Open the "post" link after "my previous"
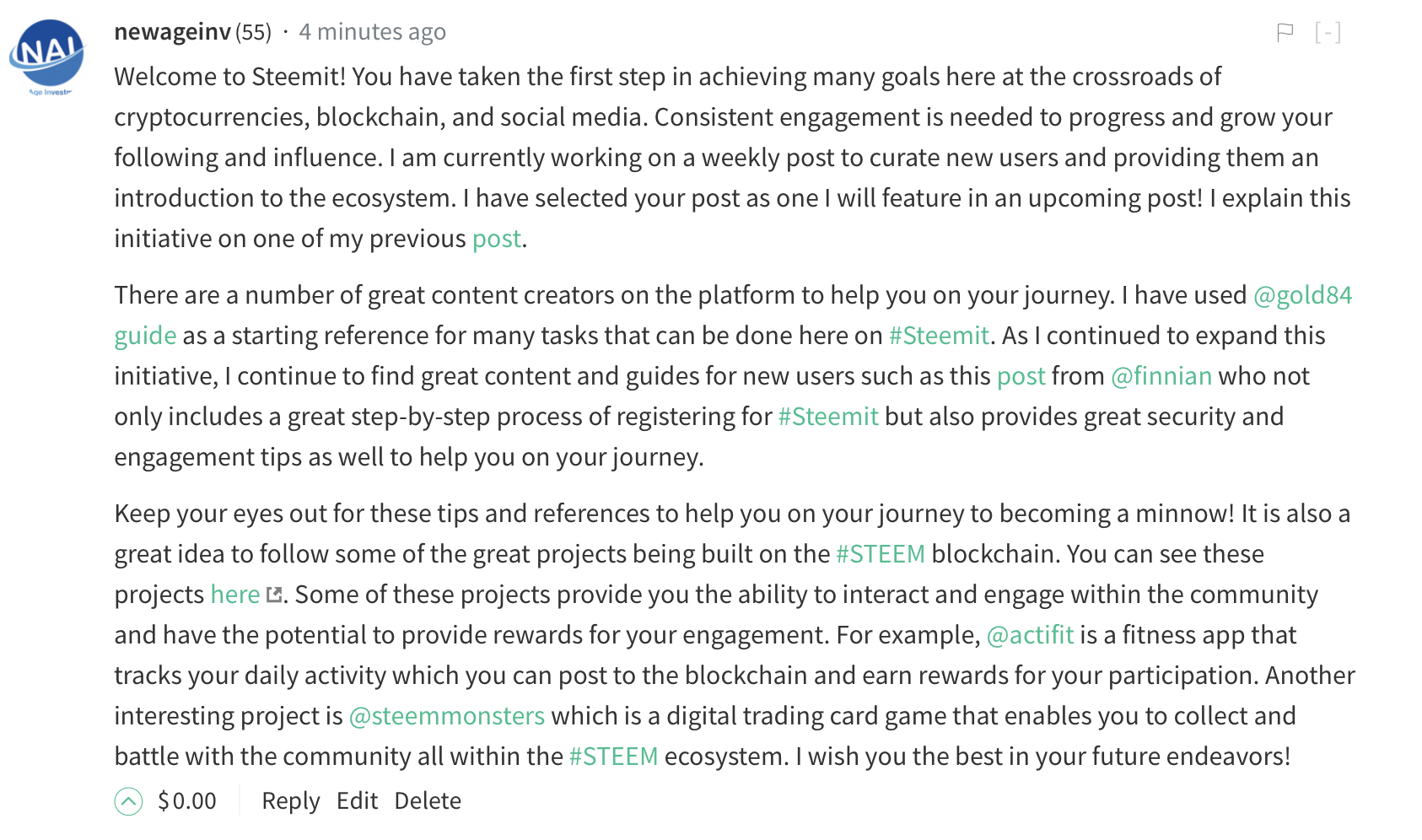Screen dimensions: 1422x840 pos(496,239)
